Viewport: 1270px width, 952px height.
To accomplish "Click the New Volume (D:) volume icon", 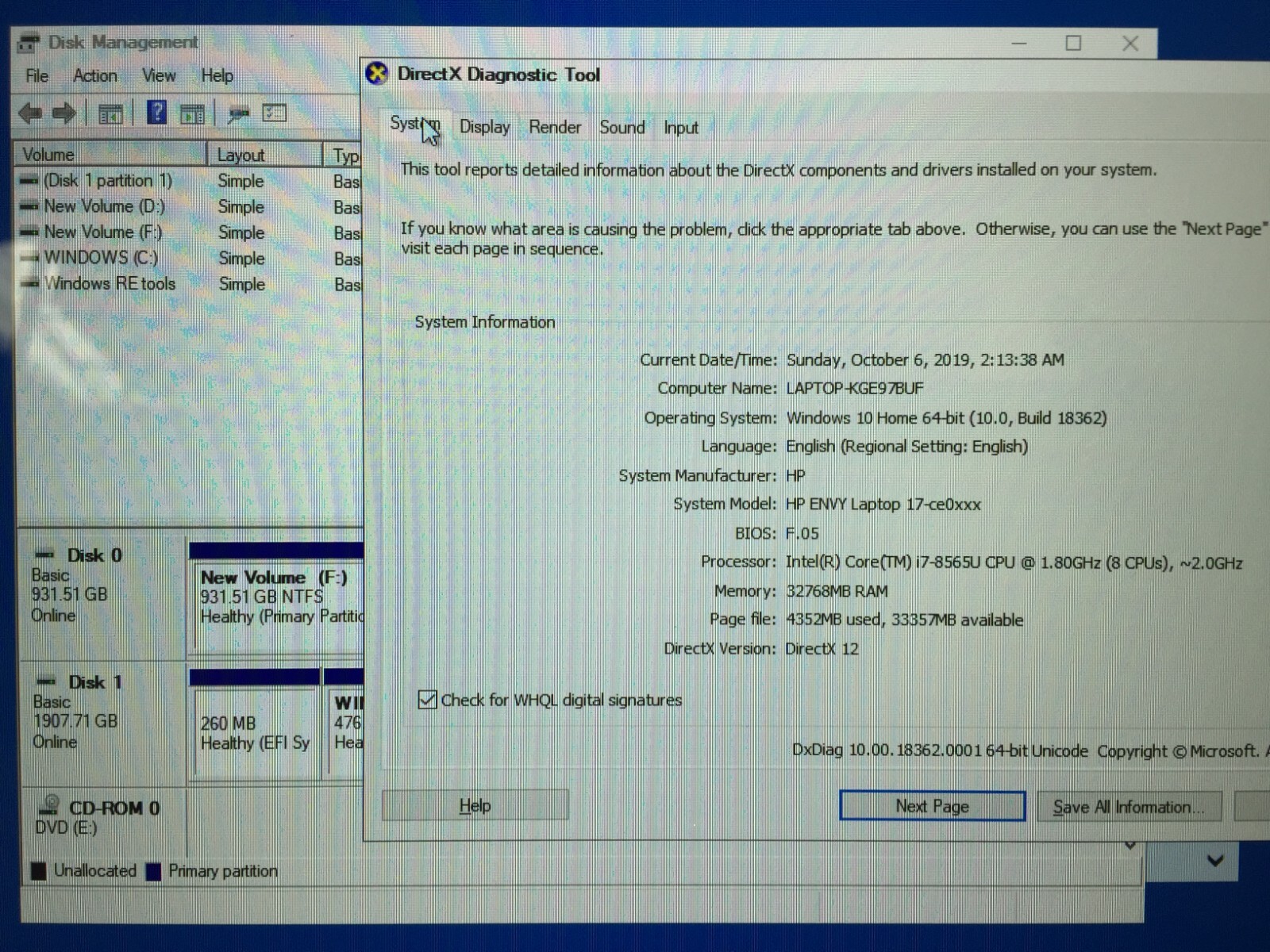I will click(x=29, y=206).
